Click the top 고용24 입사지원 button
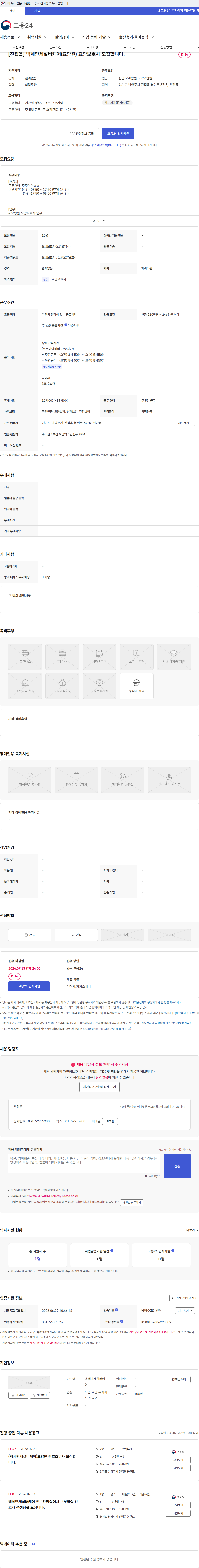Viewport: 199px width, 1568px height. [118, 133]
